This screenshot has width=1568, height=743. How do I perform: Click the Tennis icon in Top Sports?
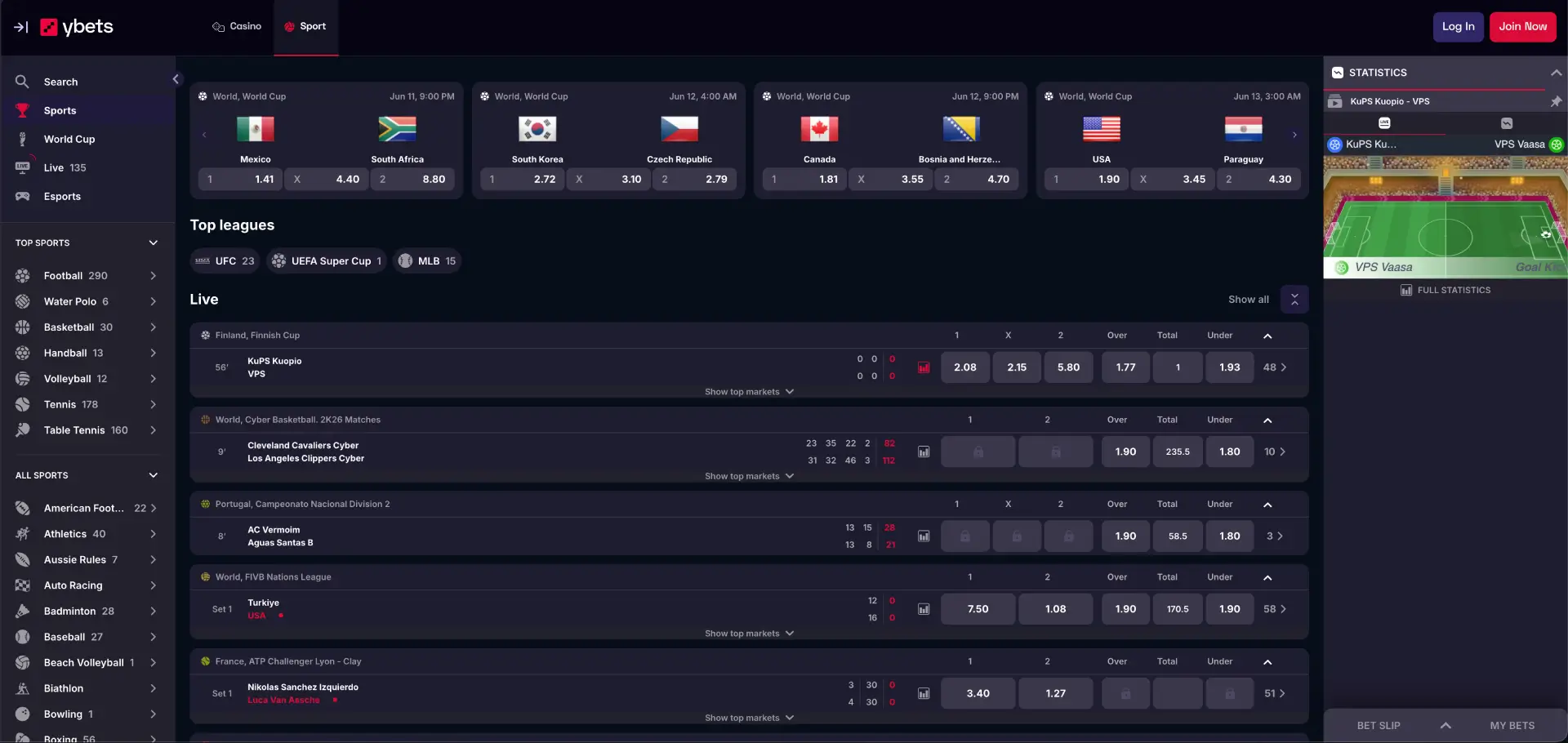23,404
